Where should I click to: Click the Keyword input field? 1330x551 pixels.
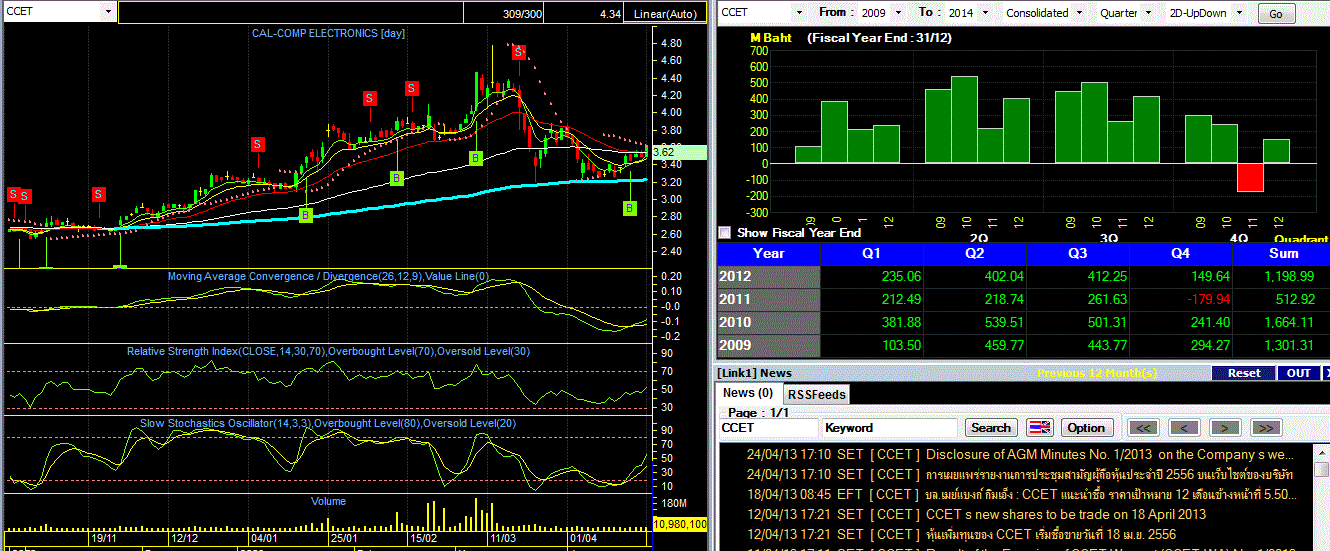(889, 427)
